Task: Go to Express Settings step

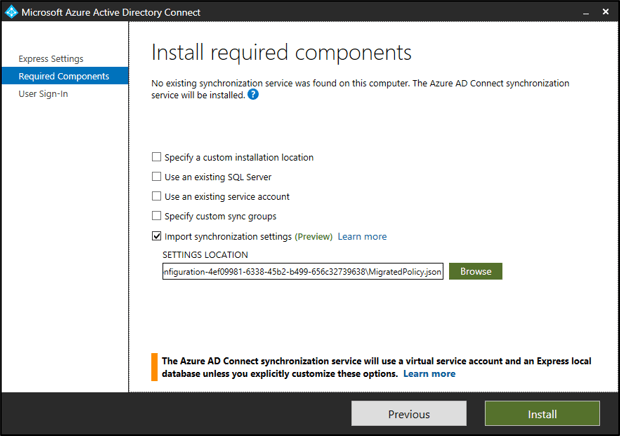Action: pos(51,59)
